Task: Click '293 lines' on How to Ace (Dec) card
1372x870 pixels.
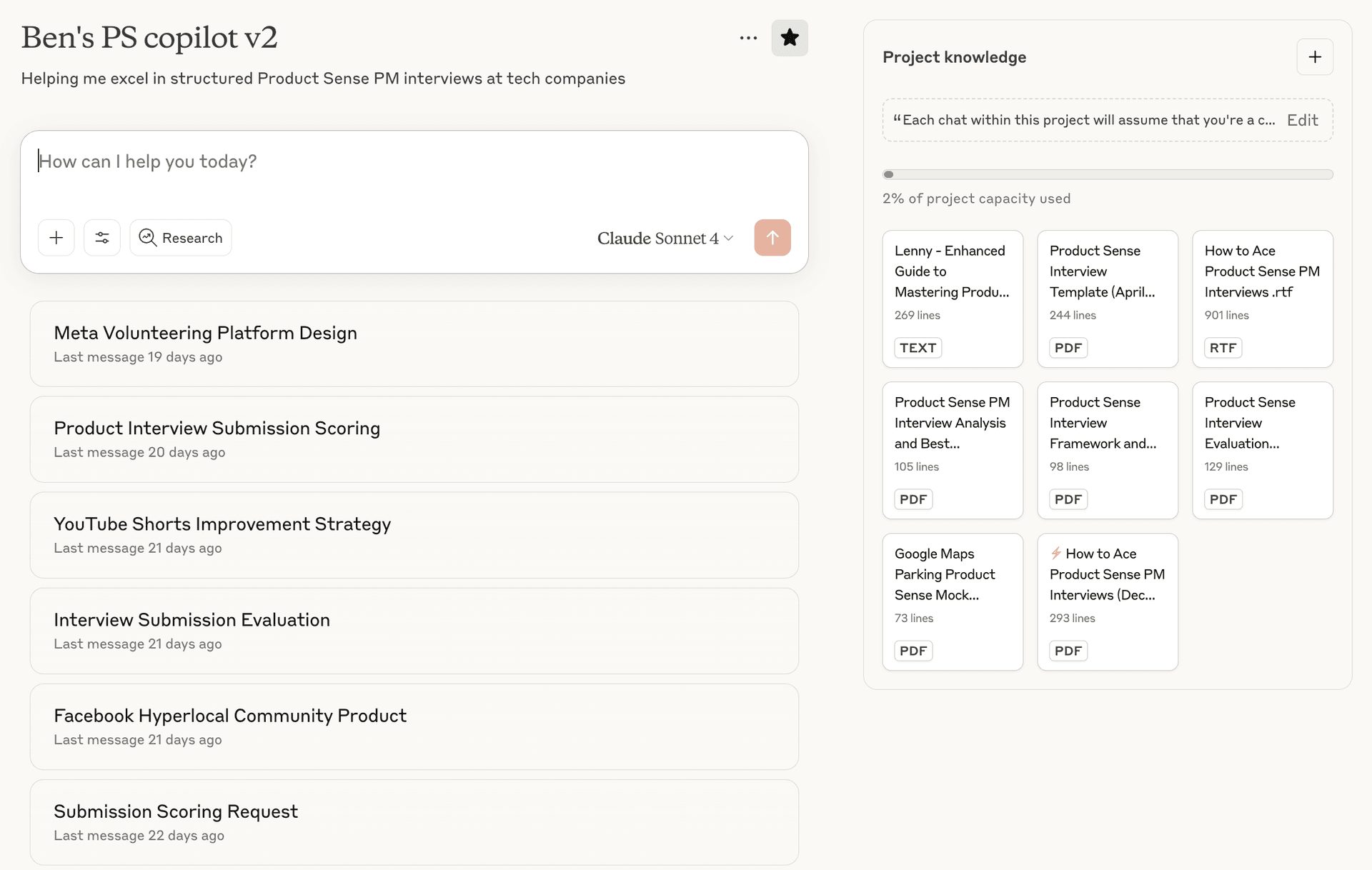Action: coord(1073,618)
